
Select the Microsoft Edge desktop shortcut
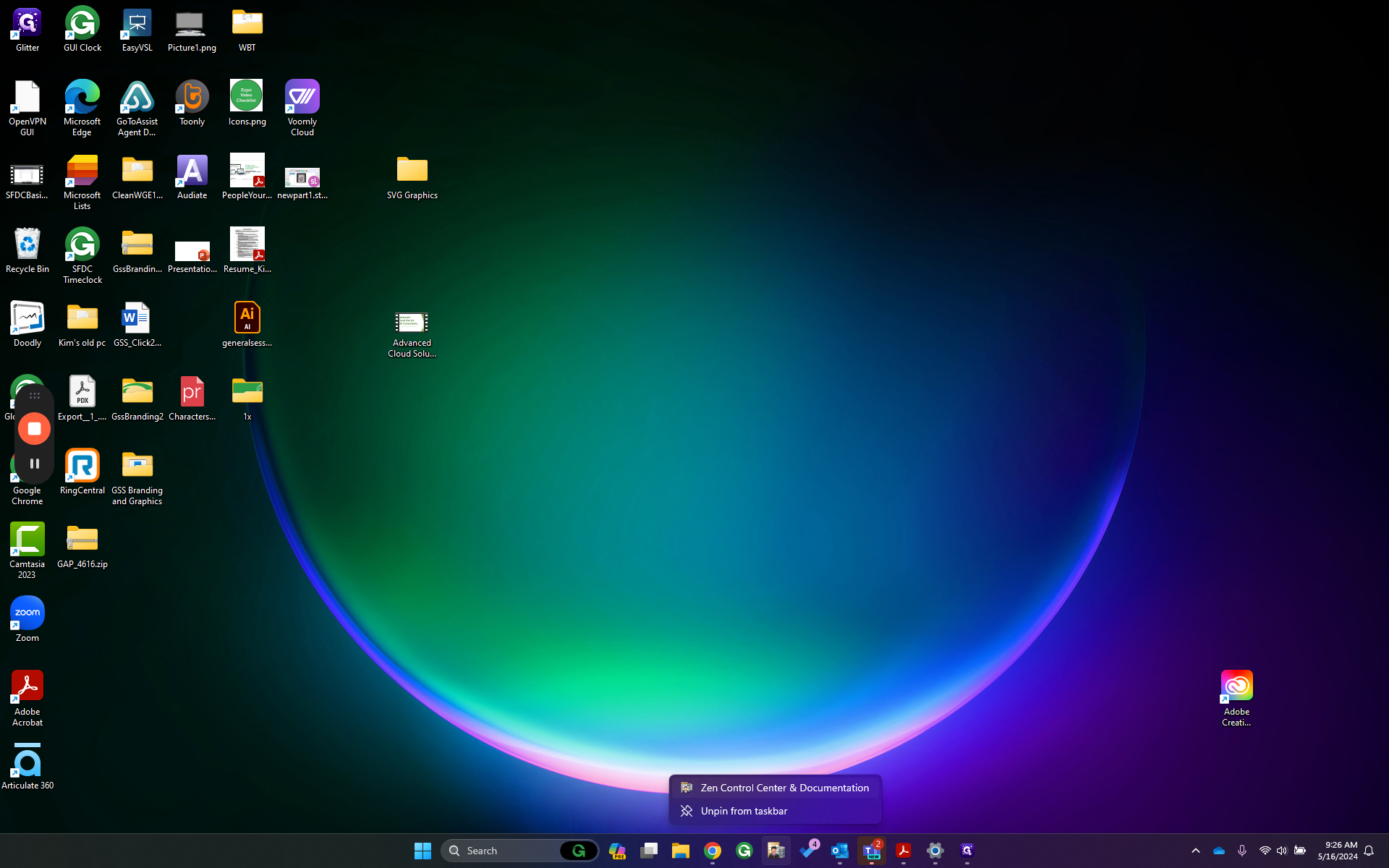(x=82, y=109)
